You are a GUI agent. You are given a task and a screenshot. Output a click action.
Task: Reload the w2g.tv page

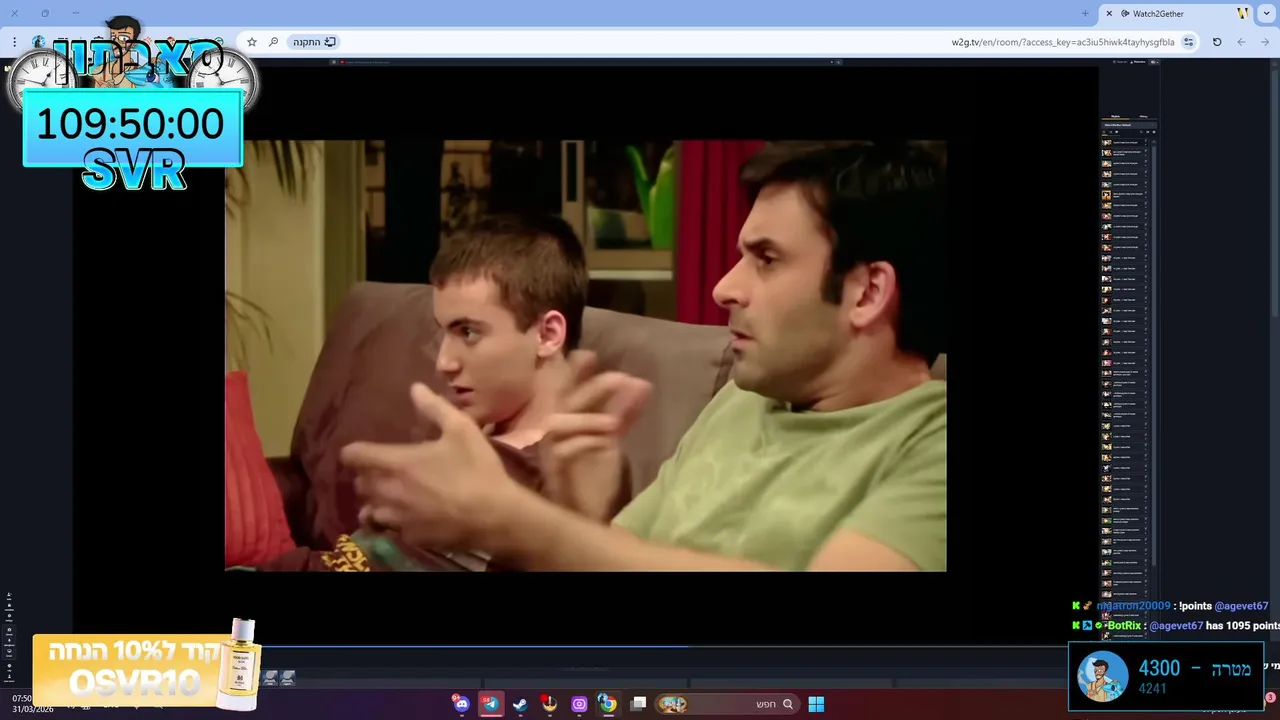coord(1217,42)
